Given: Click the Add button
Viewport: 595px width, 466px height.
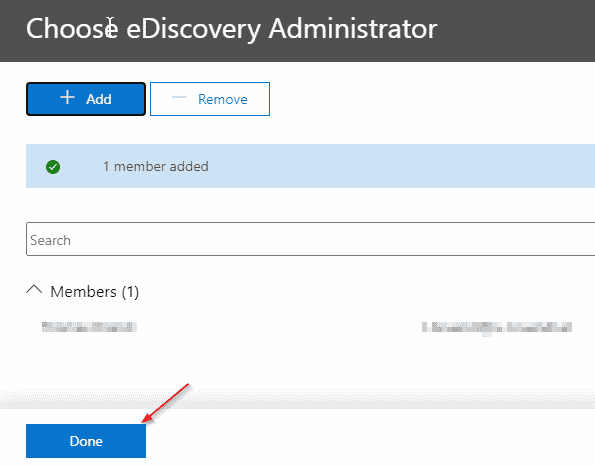Looking at the screenshot, I should pyautogui.click(x=86, y=99).
